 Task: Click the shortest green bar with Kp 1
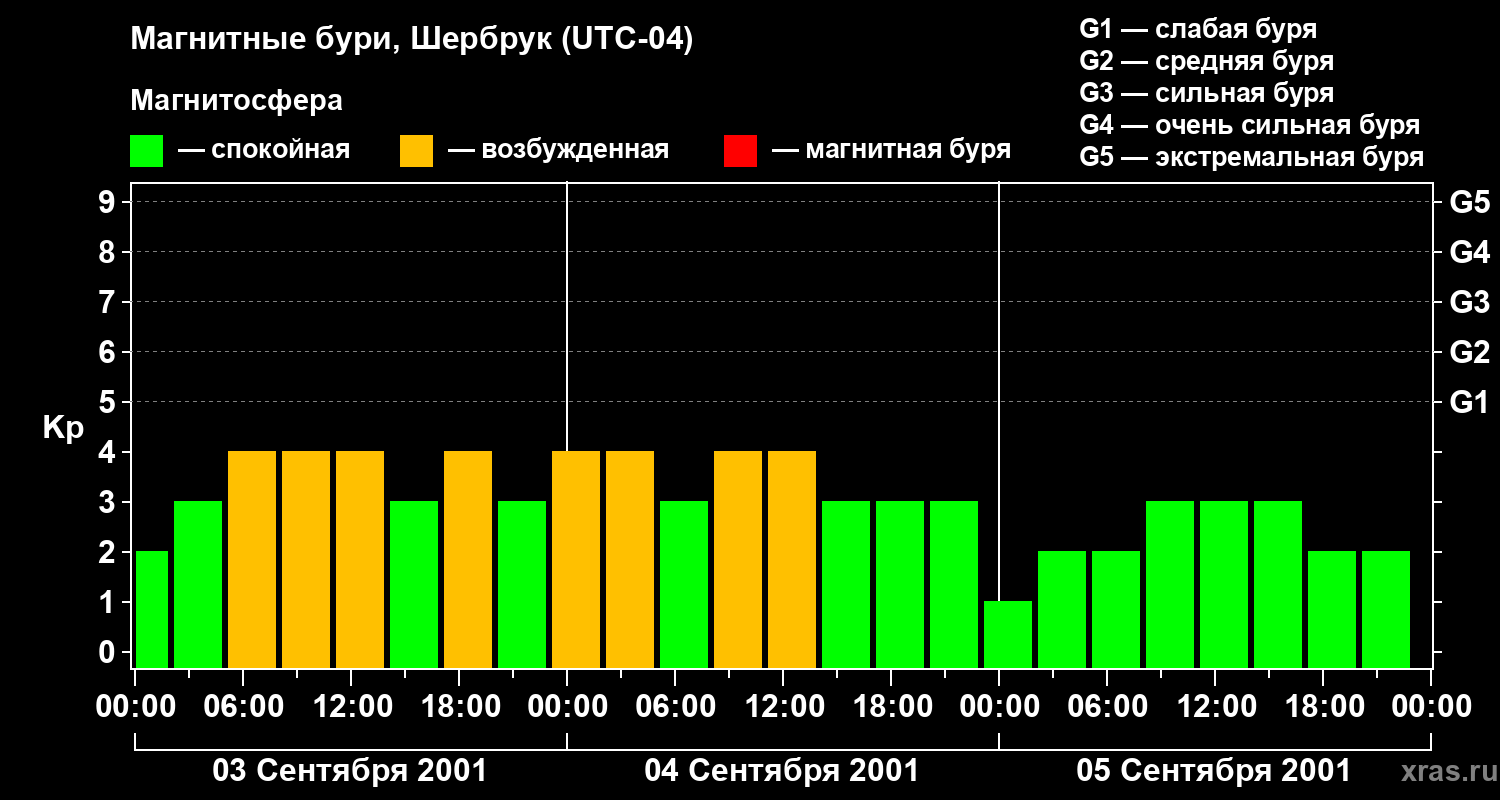click(x=1008, y=634)
